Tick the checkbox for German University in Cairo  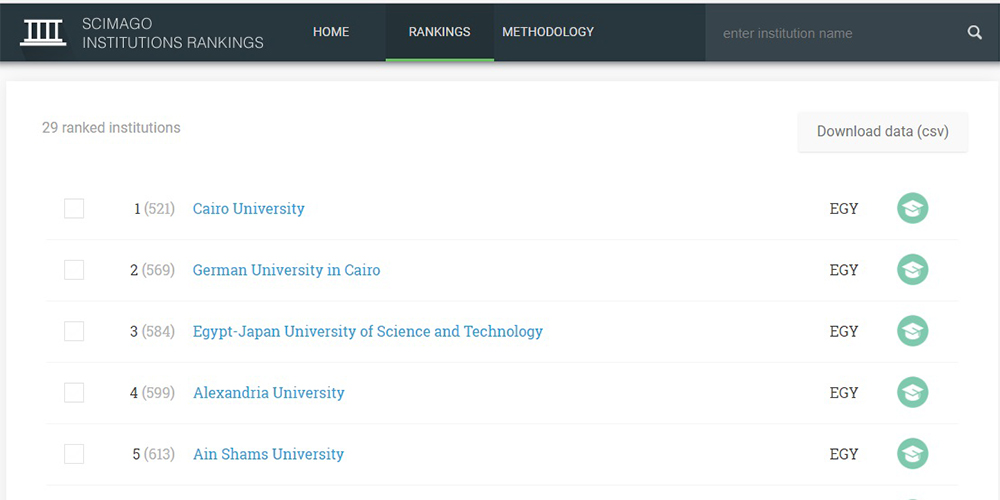[x=74, y=270]
